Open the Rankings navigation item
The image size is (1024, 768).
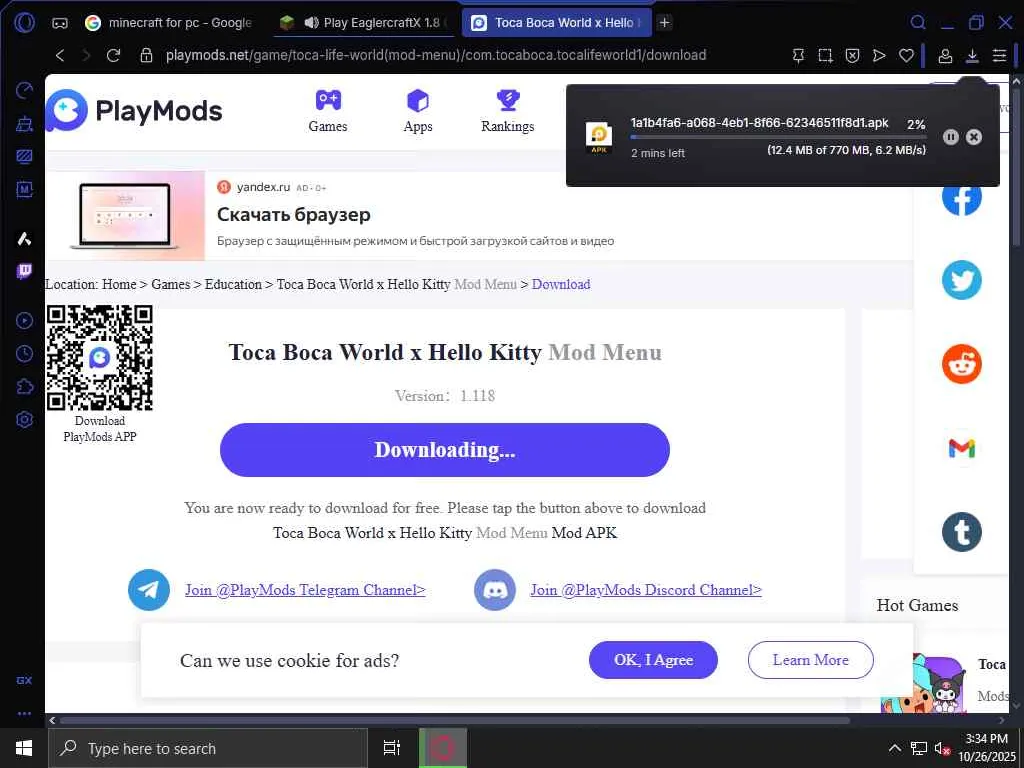507,111
